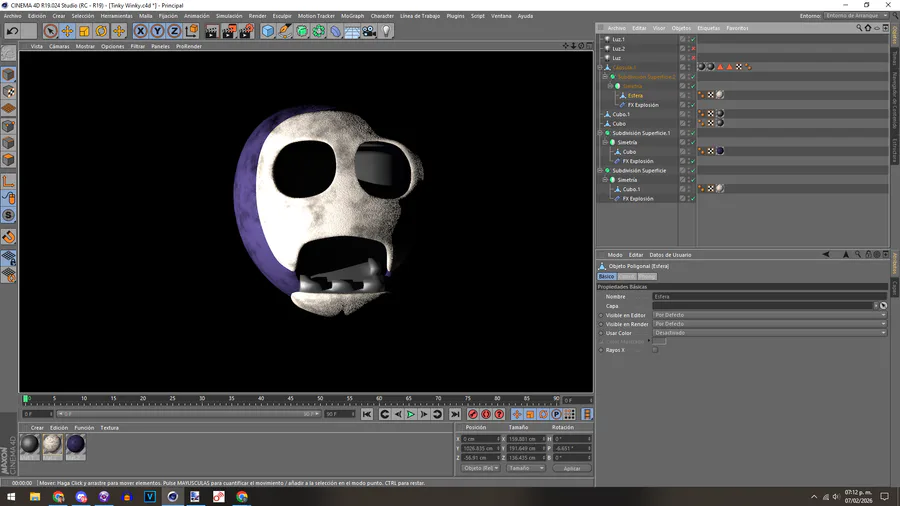This screenshot has width=900, height=506.
Task: Click the Cube primitive icon
Action: pos(268,31)
